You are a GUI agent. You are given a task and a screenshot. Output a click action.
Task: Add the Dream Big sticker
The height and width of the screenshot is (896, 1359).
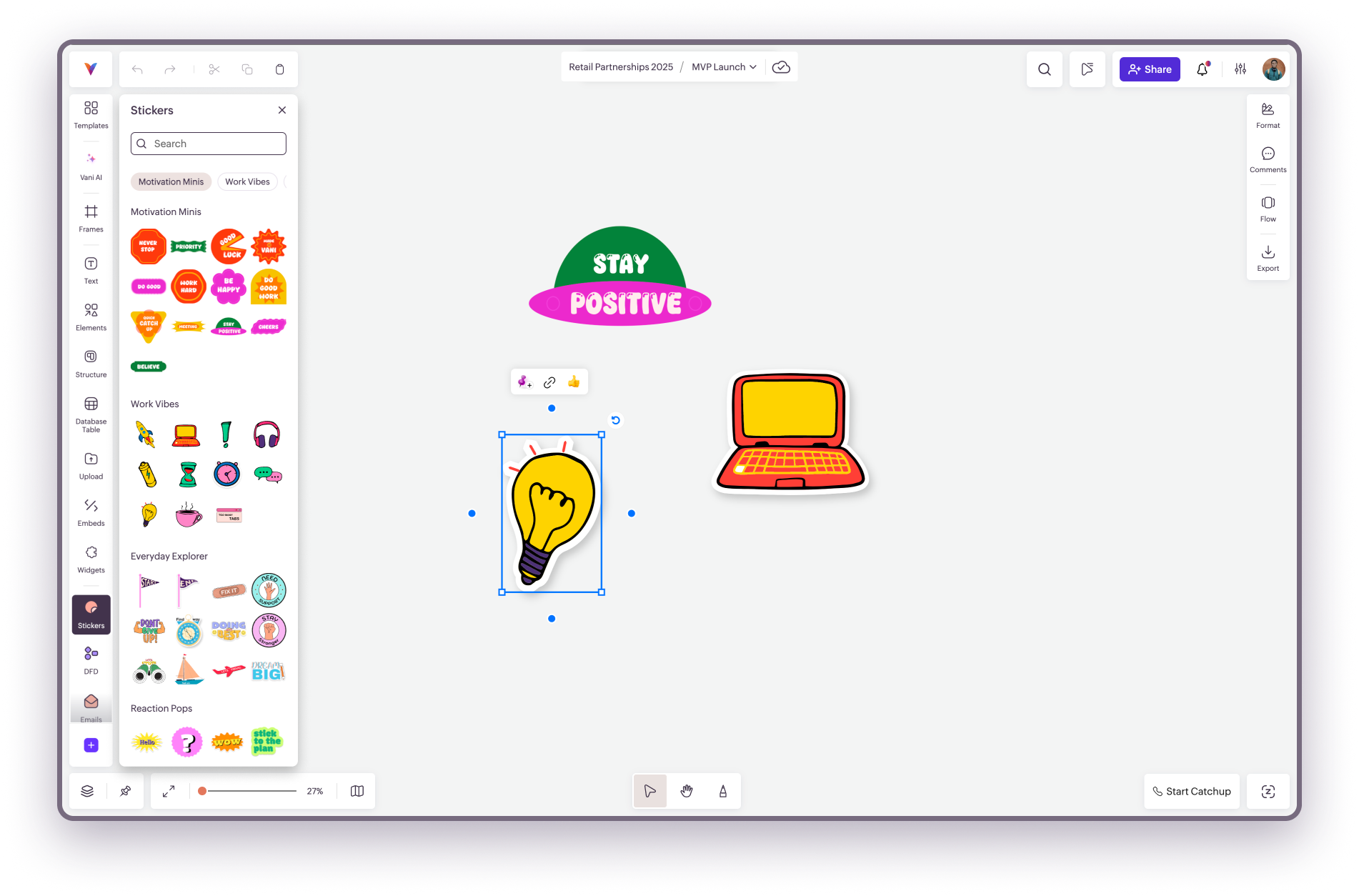[x=268, y=671]
